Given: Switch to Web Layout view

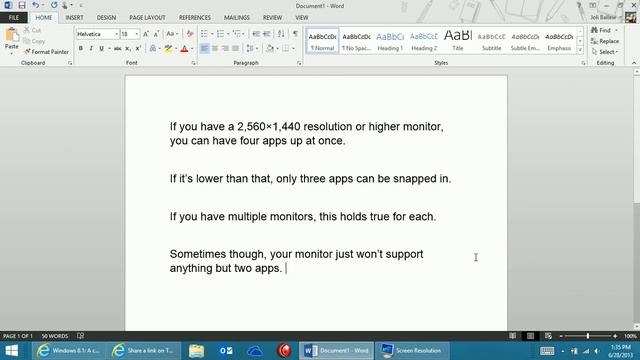Looking at the screenshot, I should click(x=548, y=336).
